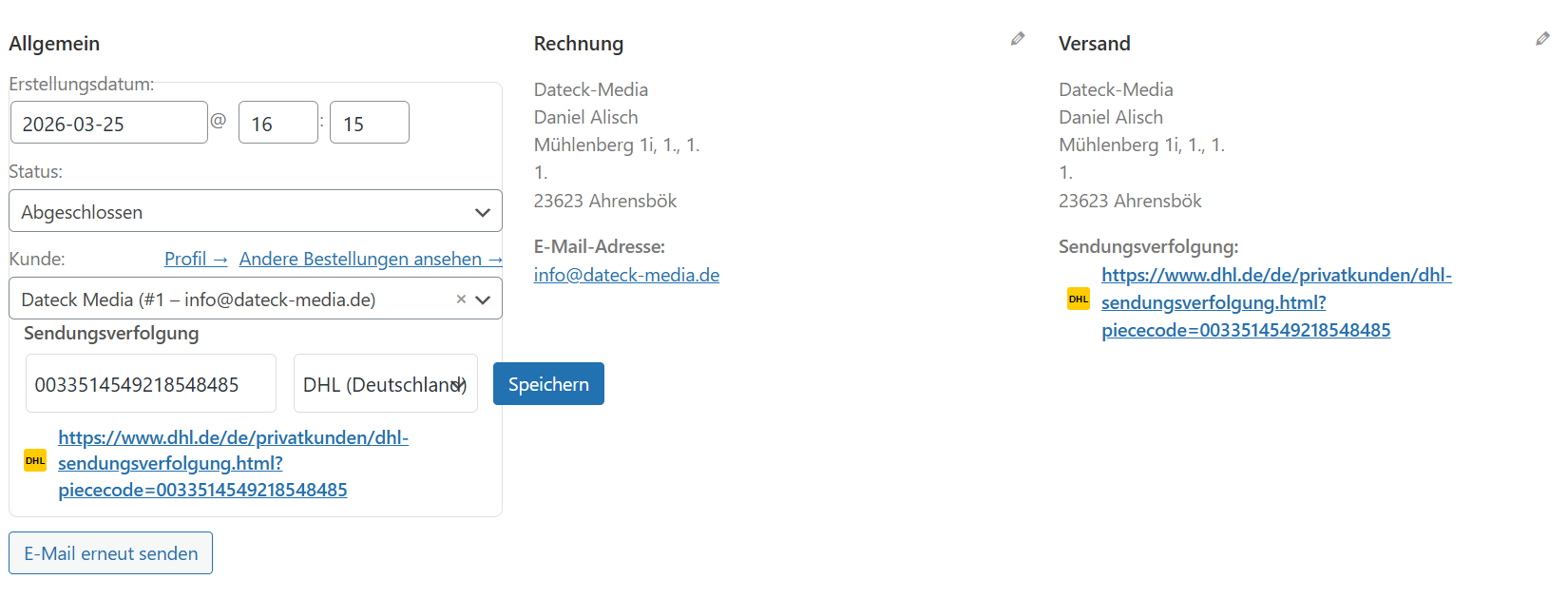The height and width of the screenshot is (599, 1568).
Task: Click the Allgemein section heading
Action: pos(54,44)
